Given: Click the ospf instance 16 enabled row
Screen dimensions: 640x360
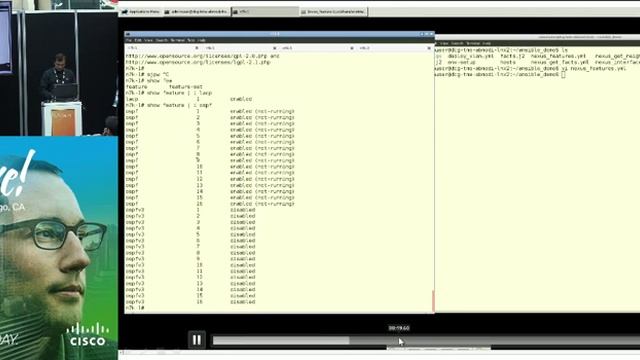Looking at the screenshot, I should [210, 204].
